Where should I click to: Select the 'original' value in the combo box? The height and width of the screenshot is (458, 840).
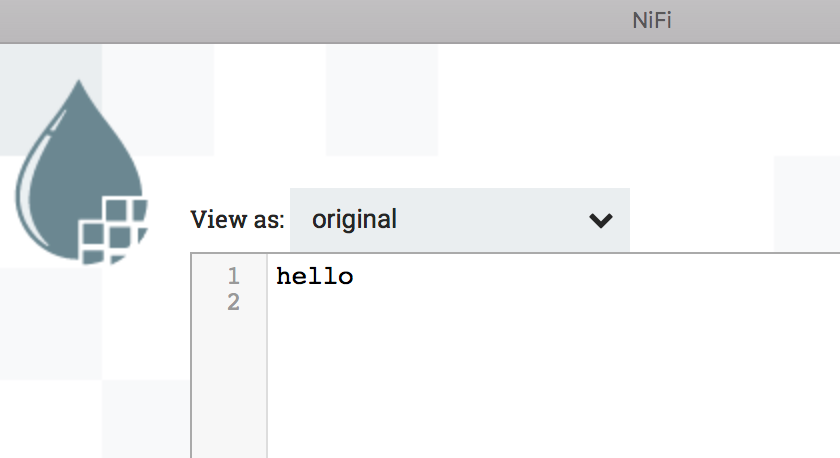pyautogui.click(x=354, y=220)
